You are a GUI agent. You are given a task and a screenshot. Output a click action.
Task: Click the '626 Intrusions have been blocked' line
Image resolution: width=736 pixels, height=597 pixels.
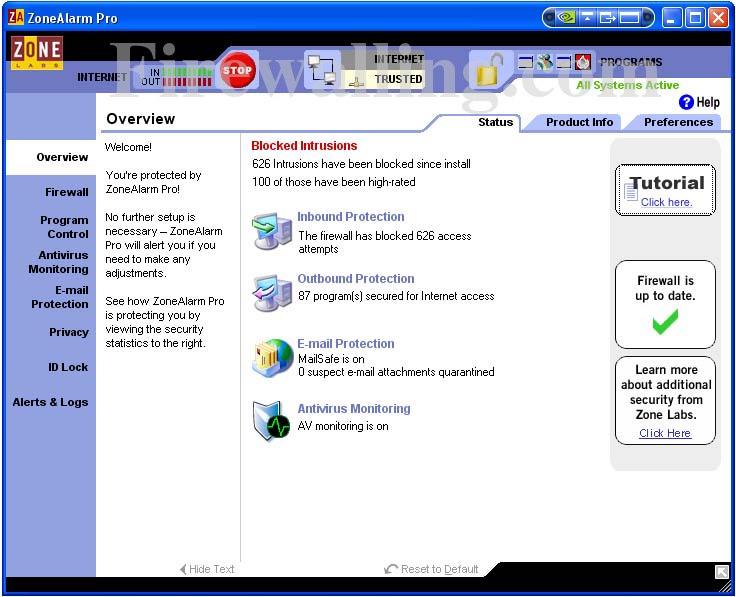coord(361,164)
